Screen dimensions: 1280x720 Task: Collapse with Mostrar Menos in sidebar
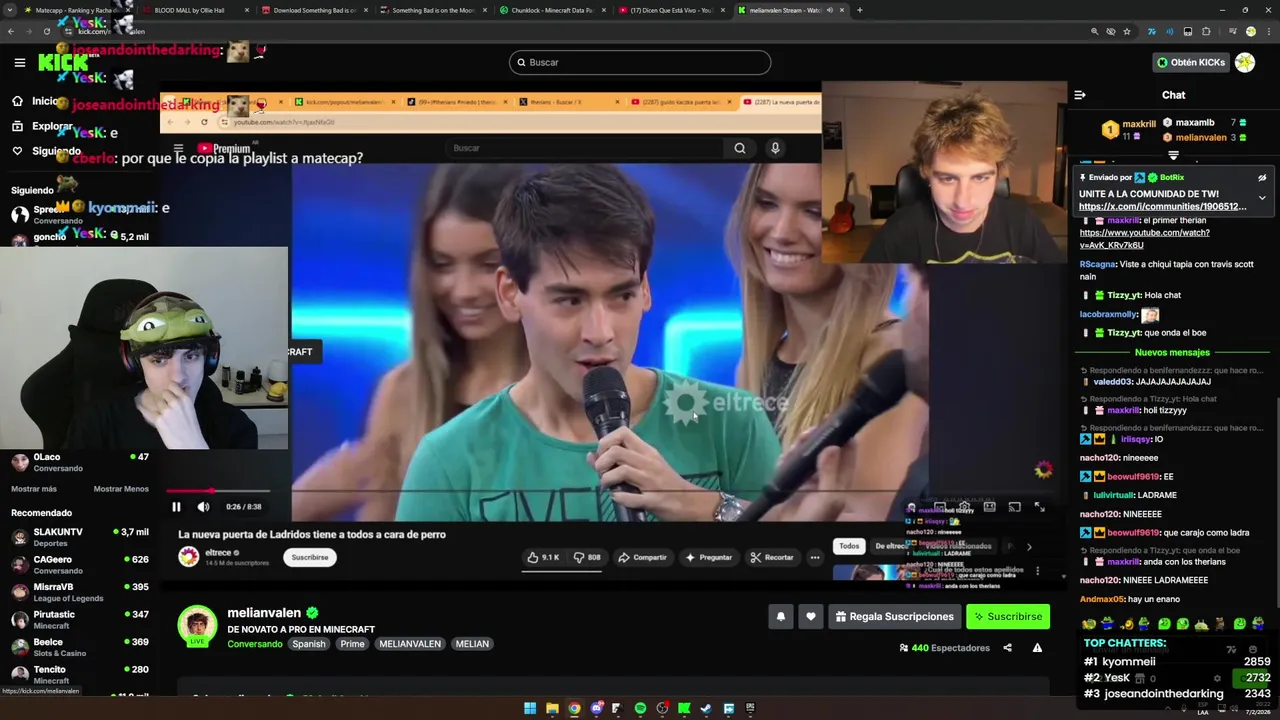(121, 489)
